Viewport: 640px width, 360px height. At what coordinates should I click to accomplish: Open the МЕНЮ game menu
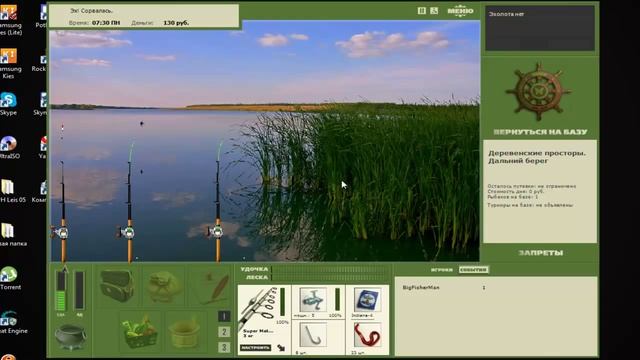coord(460,11)
